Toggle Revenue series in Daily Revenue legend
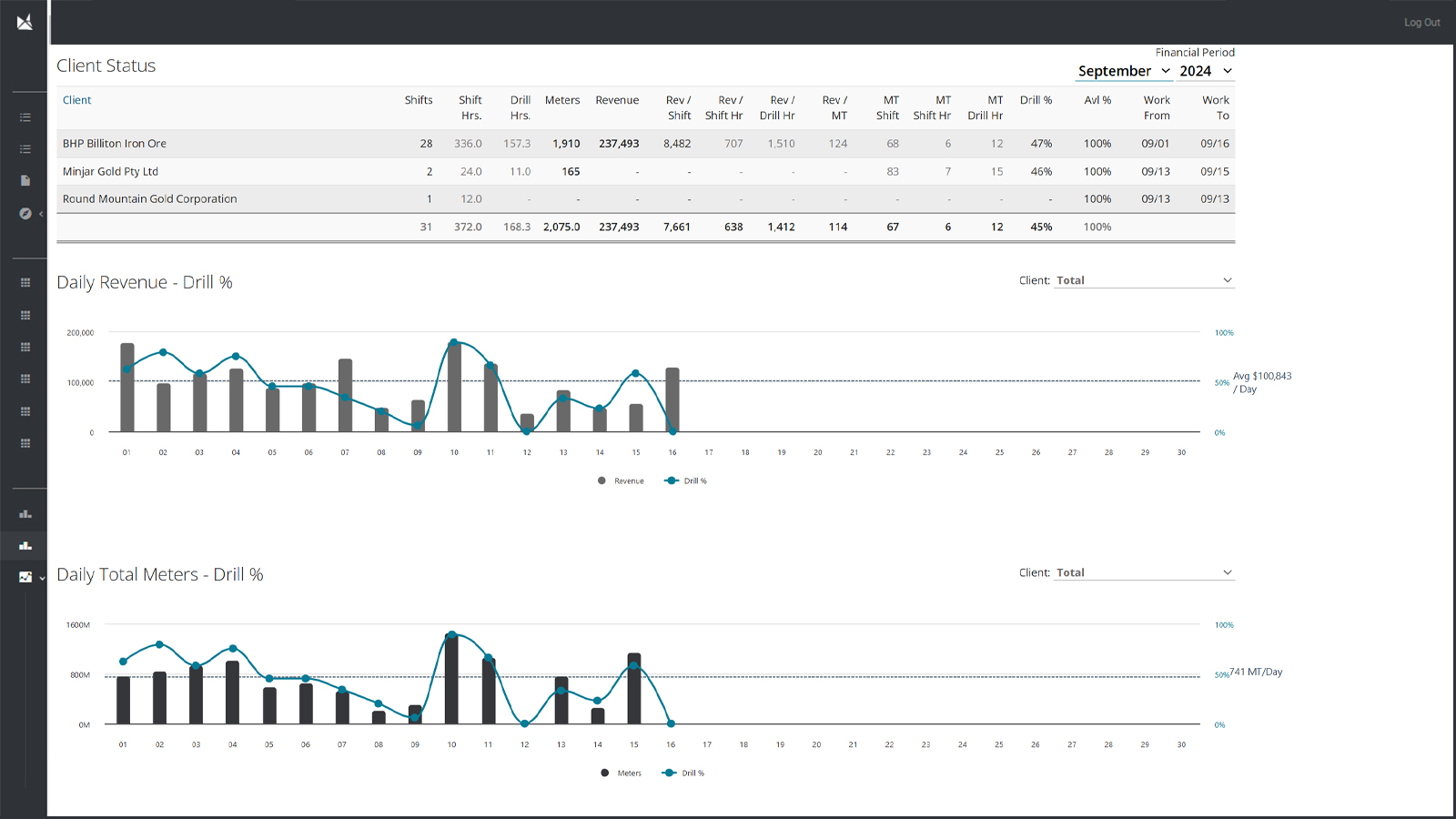The height and width of the screenshot is (819, 1456). (x=622, y=481)
